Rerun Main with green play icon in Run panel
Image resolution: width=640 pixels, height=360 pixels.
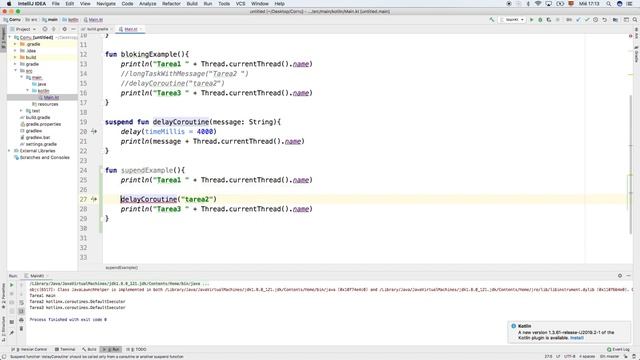11,285
